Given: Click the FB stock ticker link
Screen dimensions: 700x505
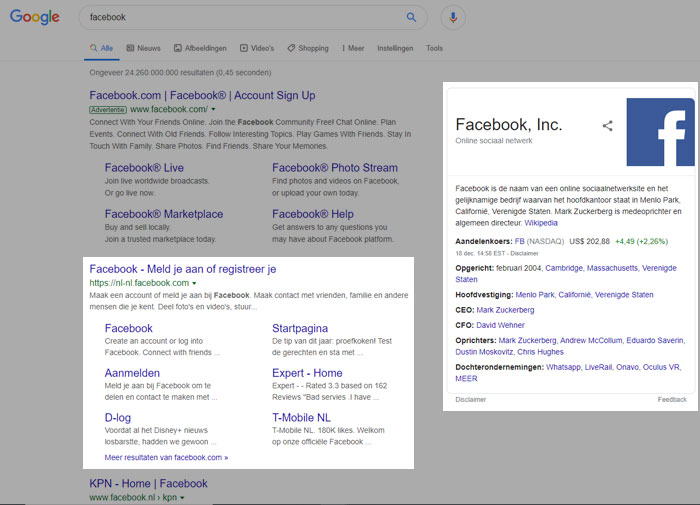Looking at the screenshot, I should [x=520, y=242].
